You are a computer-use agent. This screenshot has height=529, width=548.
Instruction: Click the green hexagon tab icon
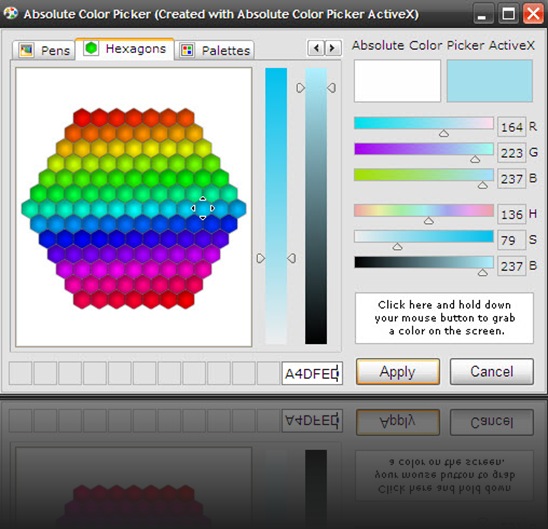click(x=91, y=48)
